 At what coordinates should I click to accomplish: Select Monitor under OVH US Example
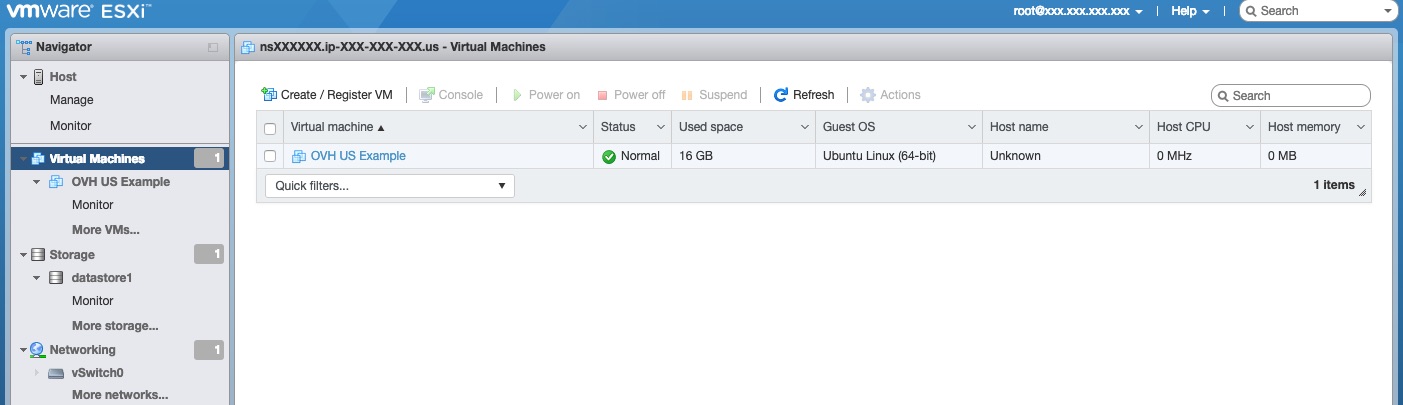(93, 205)
